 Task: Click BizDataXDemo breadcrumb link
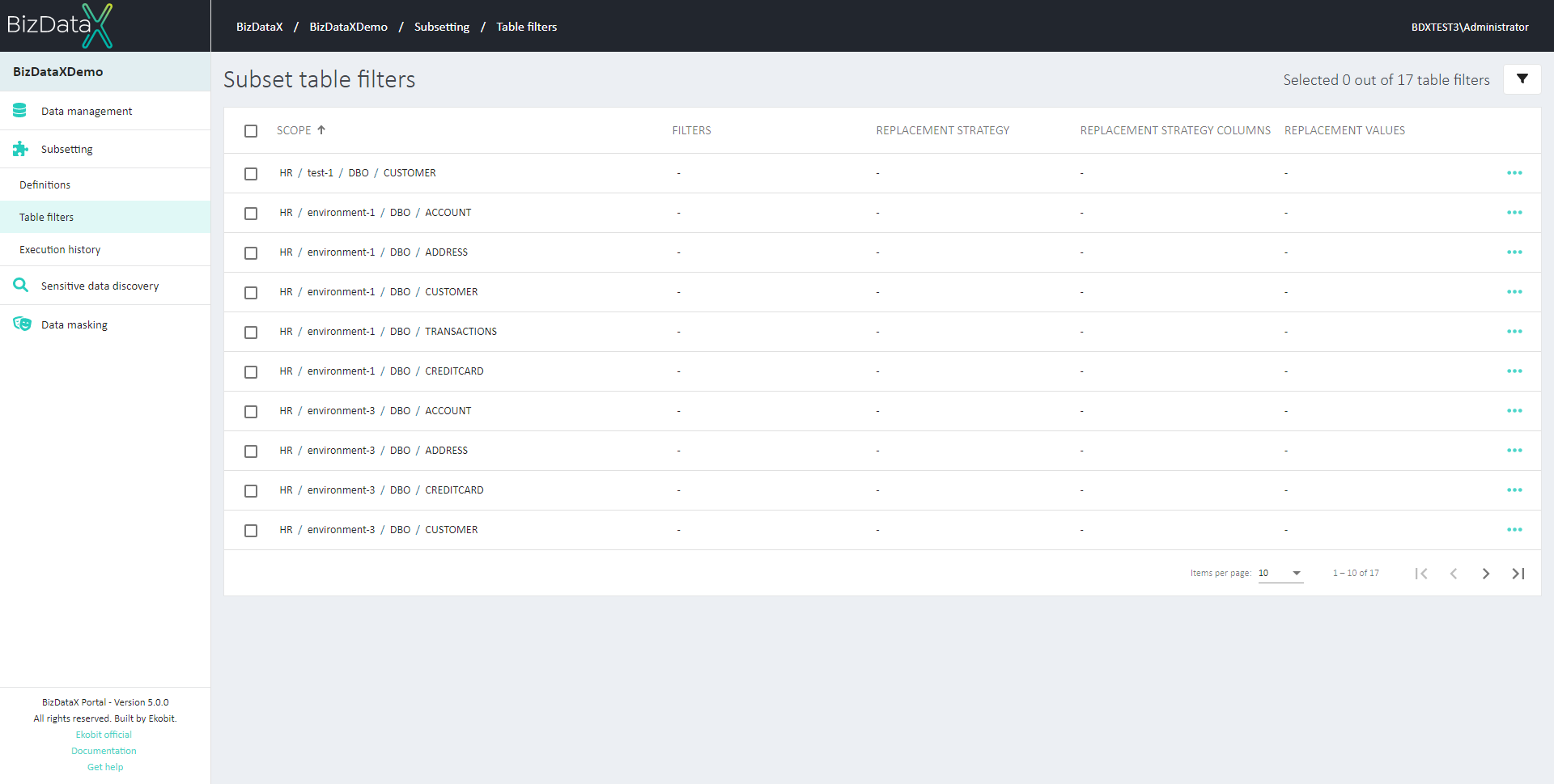tap(348, 27)
